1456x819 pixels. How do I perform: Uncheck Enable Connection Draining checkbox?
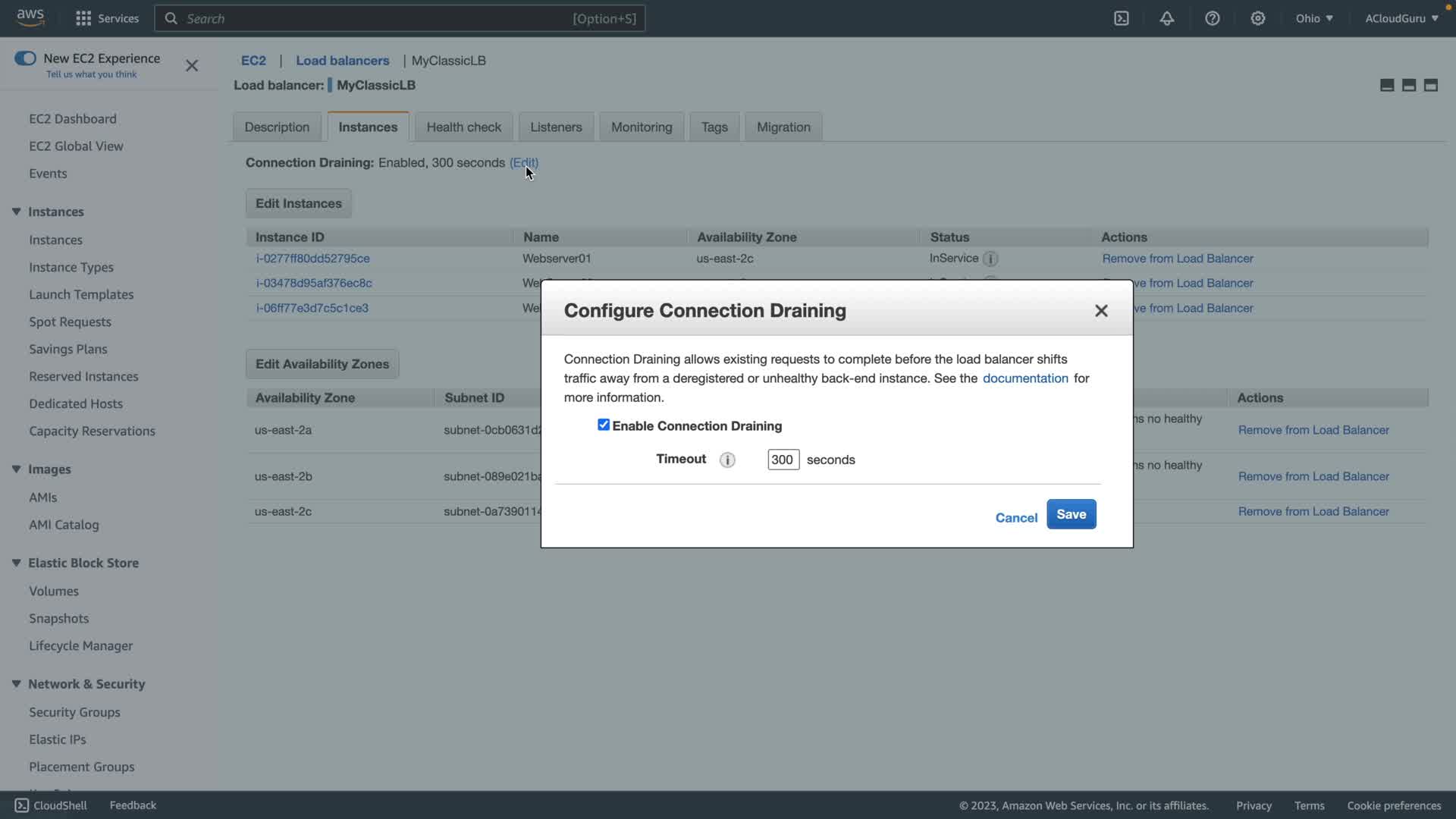(604, 425)
